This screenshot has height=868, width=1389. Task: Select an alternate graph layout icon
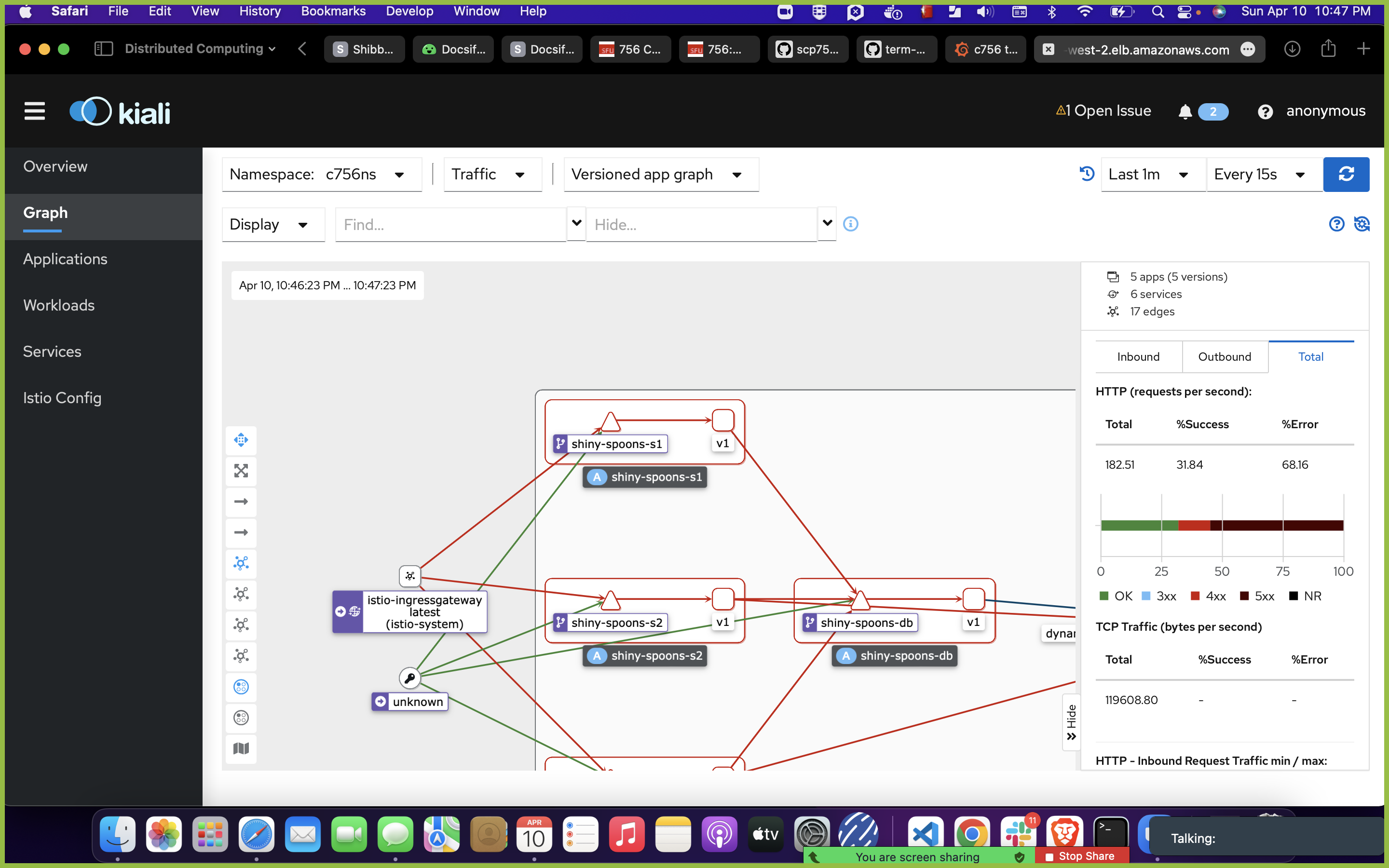[x=241, y=594]
